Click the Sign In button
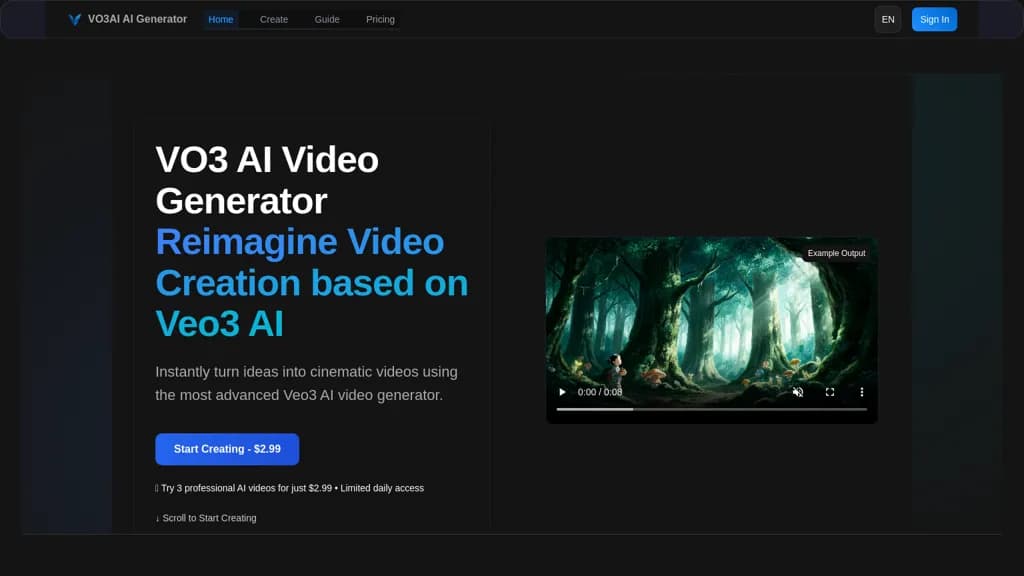 (x=934, y=20)
